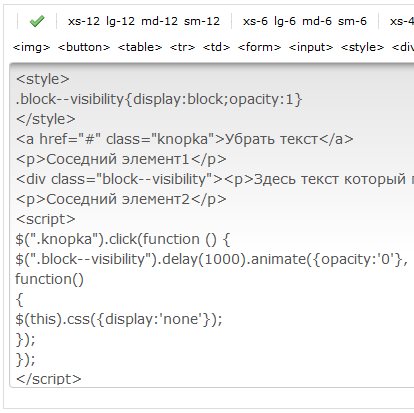Screen dimensions: 414x413
Task: Place cursor on the <script> opening line
Action: coord(45,219)
